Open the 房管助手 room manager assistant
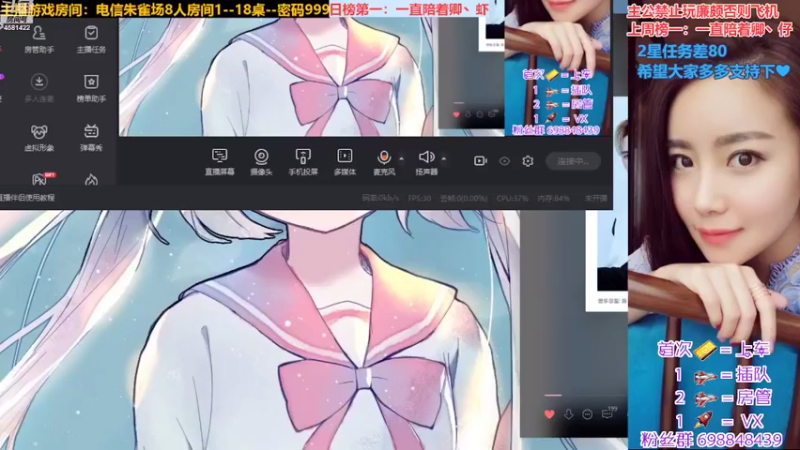 click(x=39, y=40)
